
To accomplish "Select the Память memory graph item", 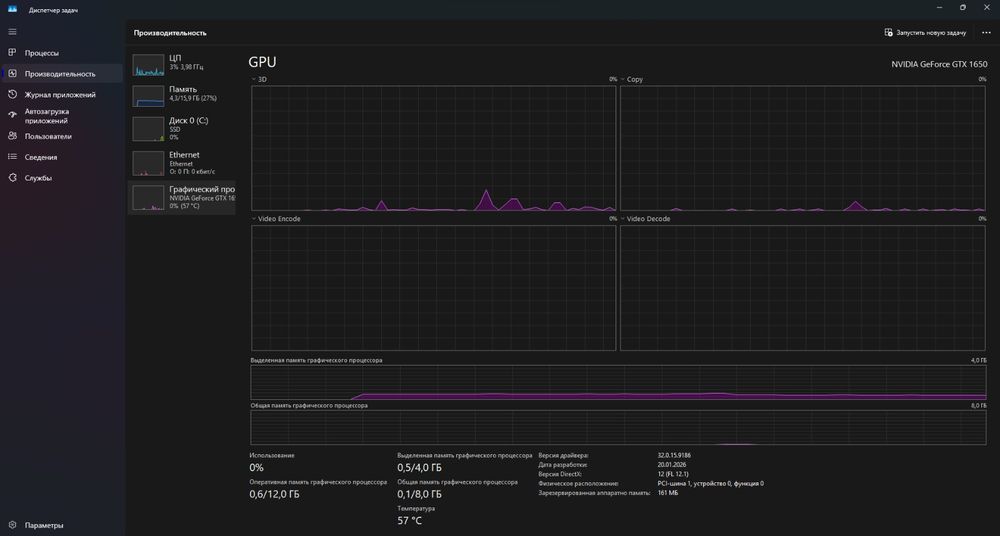I will (182, 95).
